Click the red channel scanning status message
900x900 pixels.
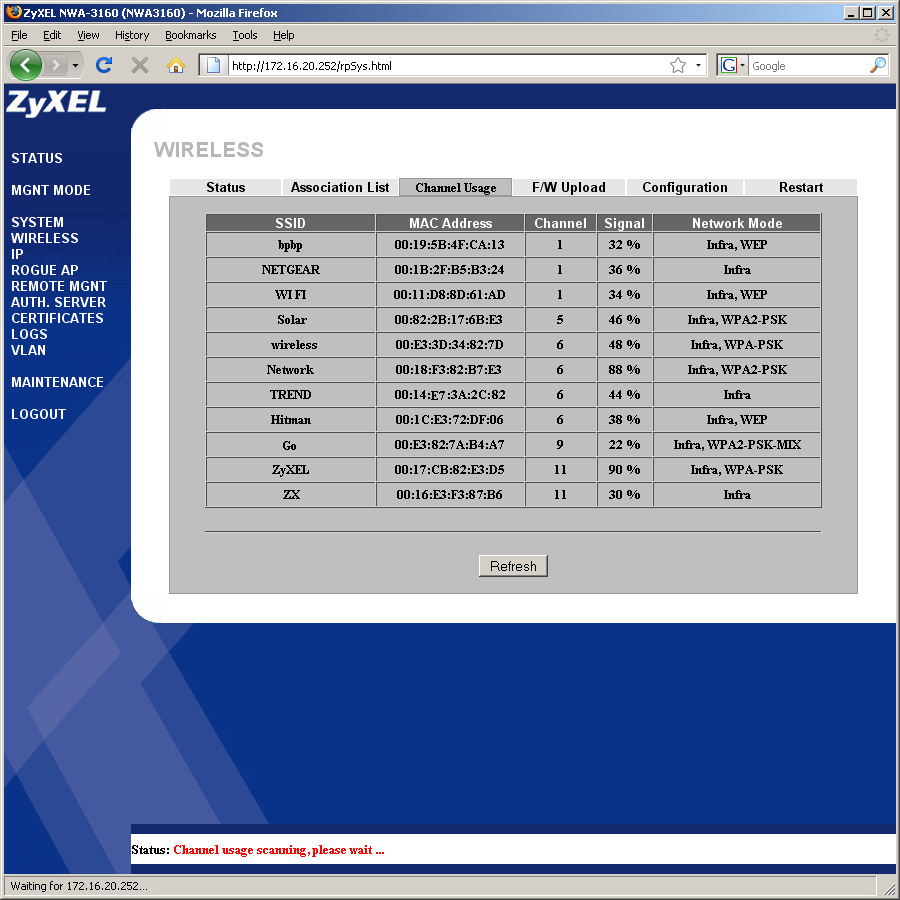point(279,849)
